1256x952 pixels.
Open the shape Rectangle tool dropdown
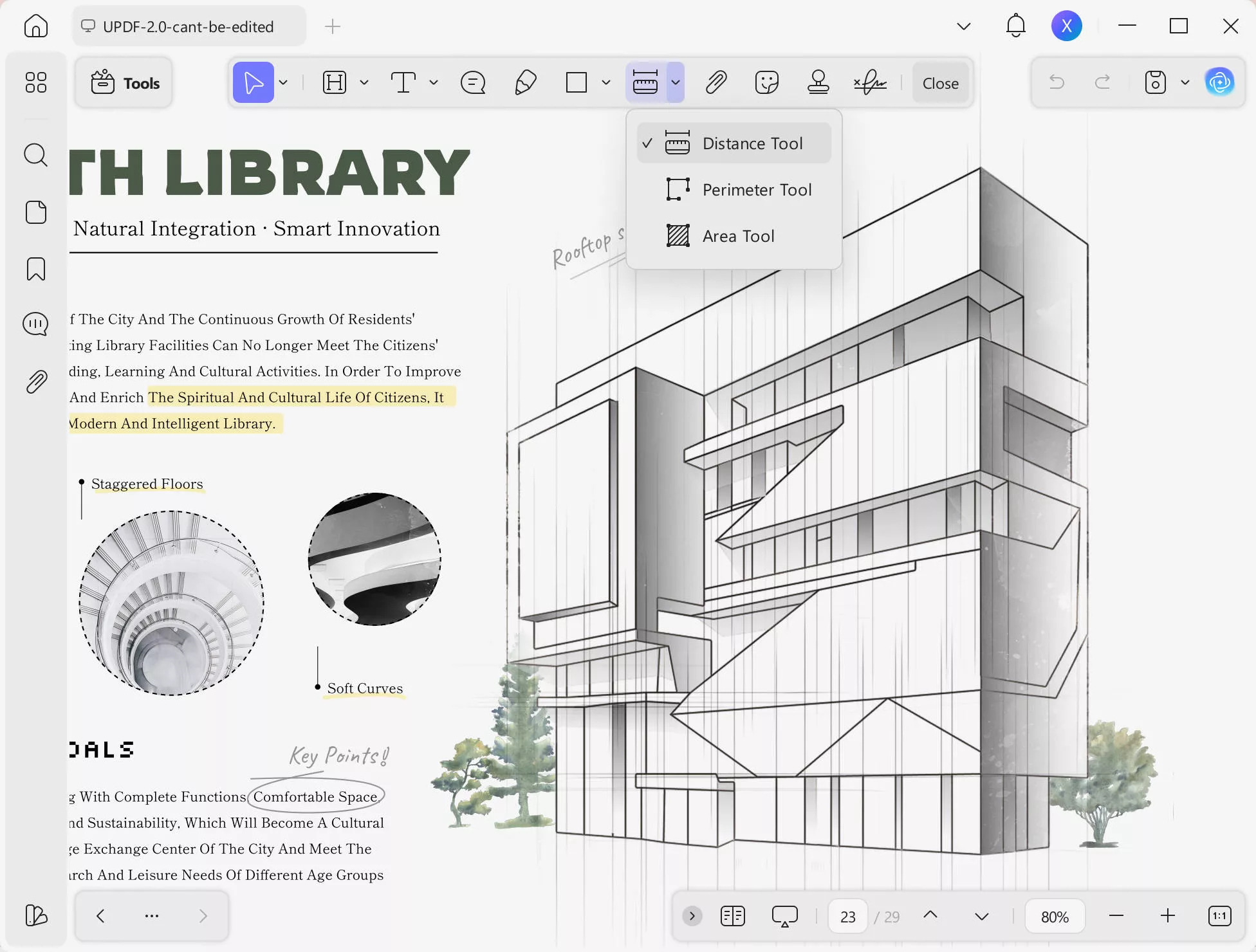click(x=605, y=83)
